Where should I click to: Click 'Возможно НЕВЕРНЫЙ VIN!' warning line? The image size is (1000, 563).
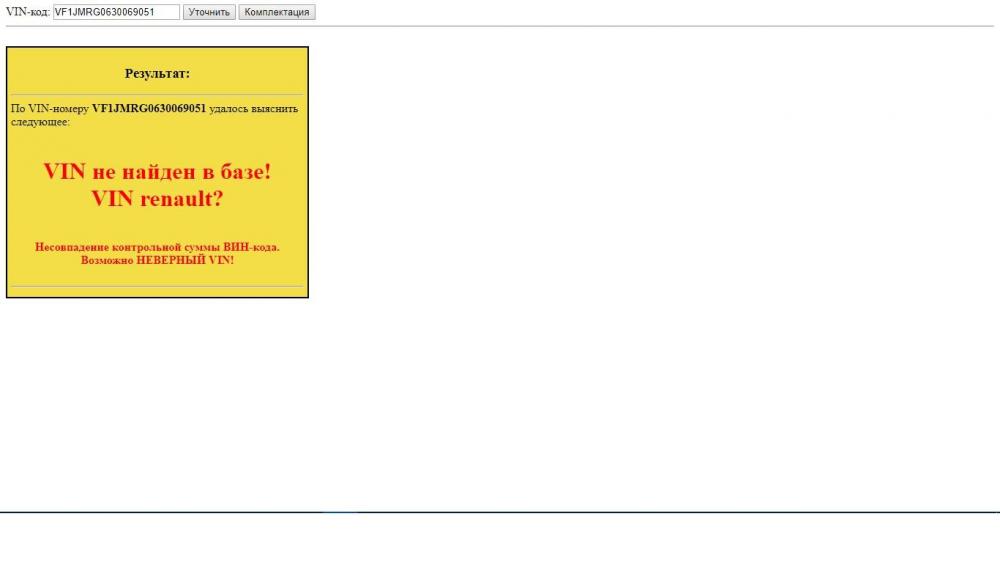158,260
